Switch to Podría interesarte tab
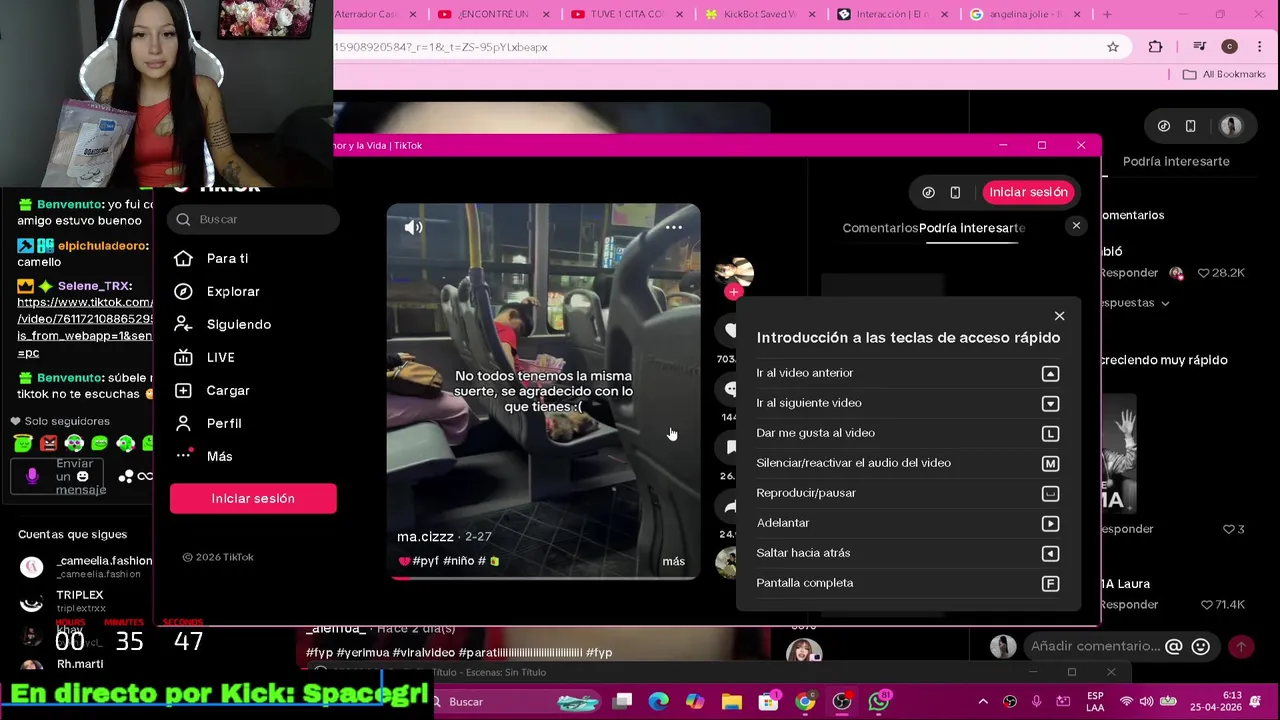1280x720 pixels. tap(972, 228)
